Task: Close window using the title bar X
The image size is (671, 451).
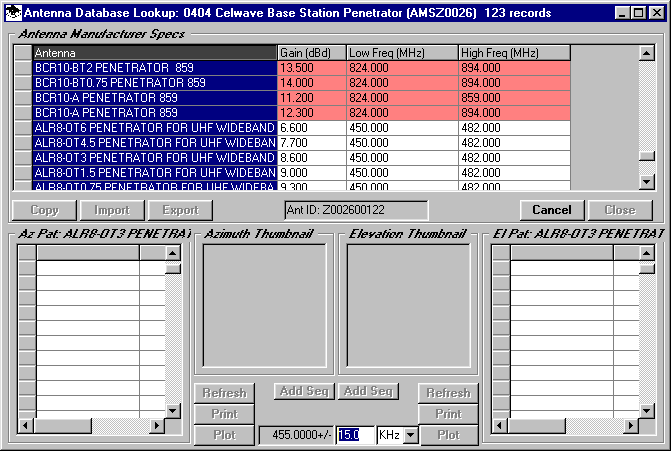Action: [656, 13]
